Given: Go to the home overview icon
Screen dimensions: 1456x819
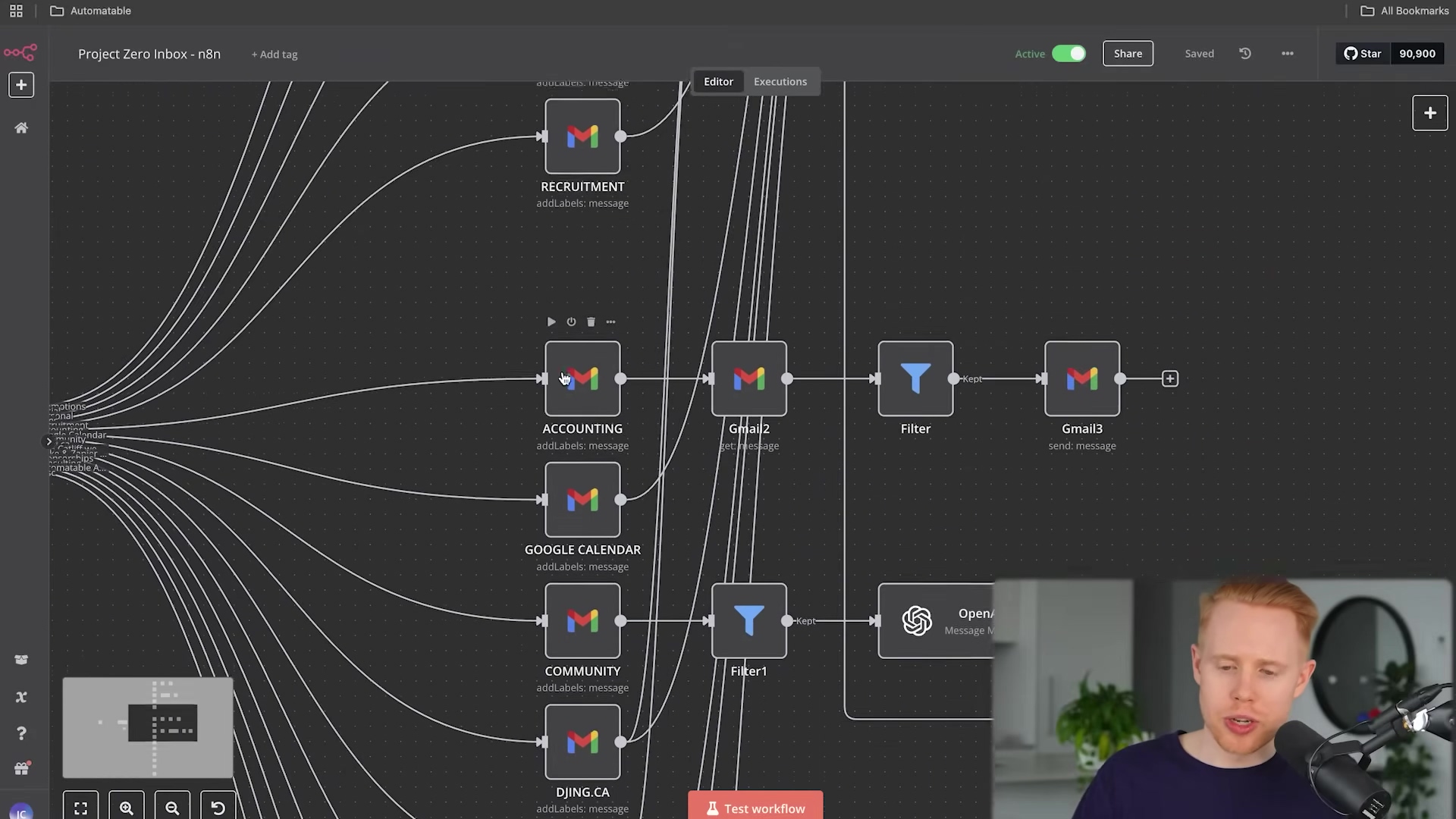Looking at the screenshot, I should [21, 128].
